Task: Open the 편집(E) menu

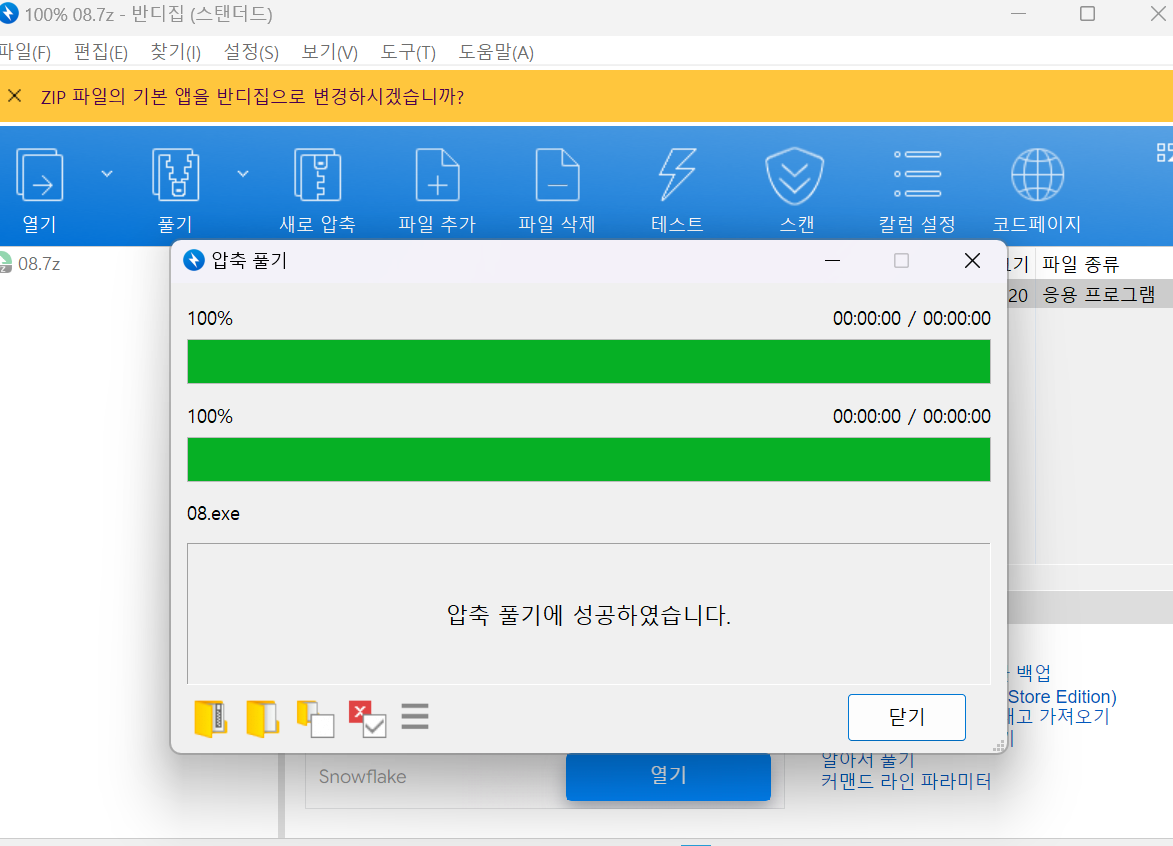Action: (x=101, y=52)
